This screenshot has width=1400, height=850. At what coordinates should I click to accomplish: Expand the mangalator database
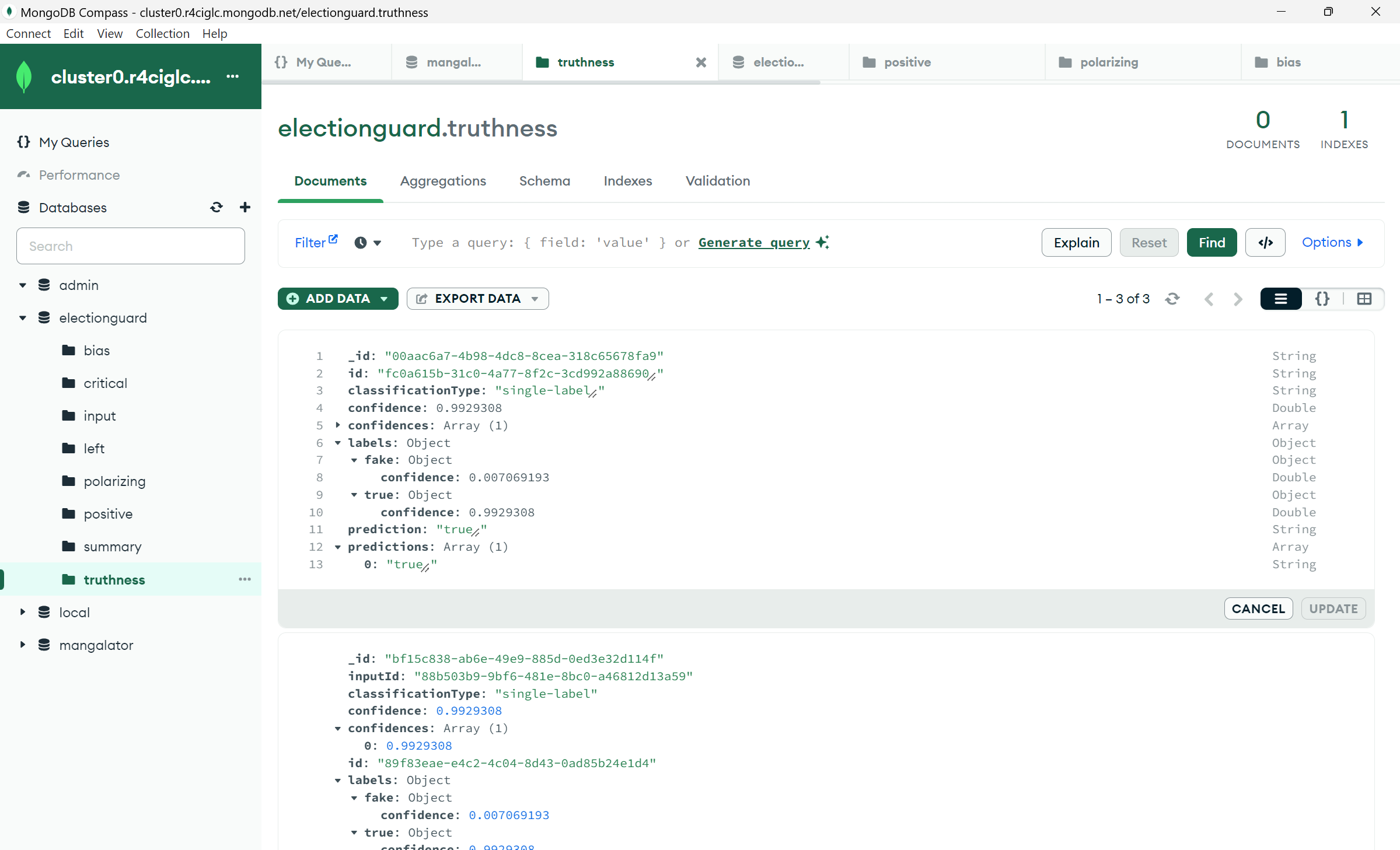coord(23,645)
